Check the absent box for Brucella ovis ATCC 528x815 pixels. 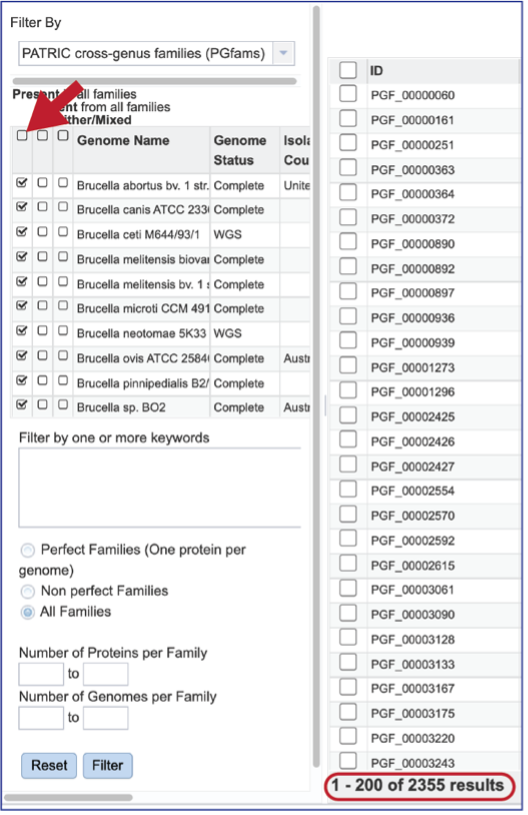point(43,356)
